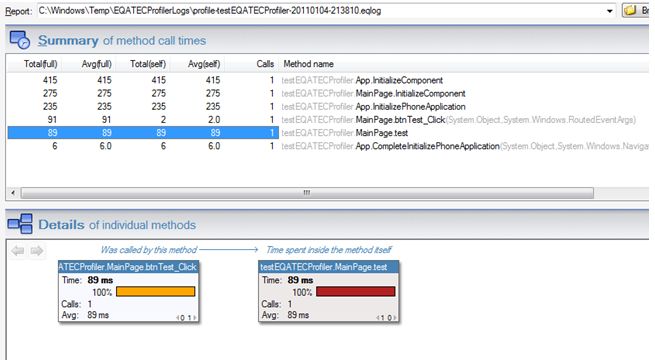Sort by the Total(full) column header
The height and width of the screenshot is (361, 655).
40,64
